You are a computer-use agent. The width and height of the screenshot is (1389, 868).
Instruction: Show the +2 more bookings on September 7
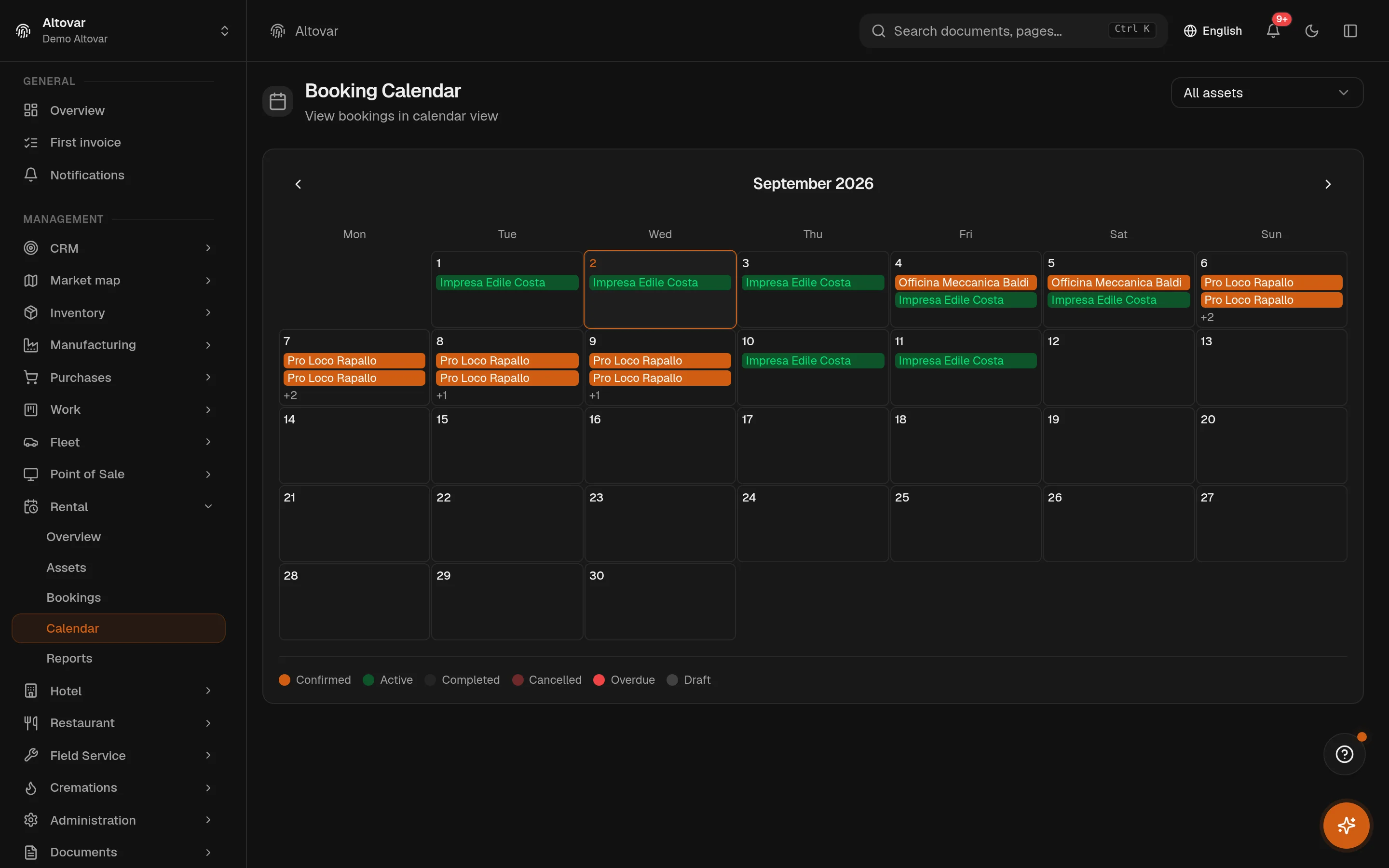(290, 395)
